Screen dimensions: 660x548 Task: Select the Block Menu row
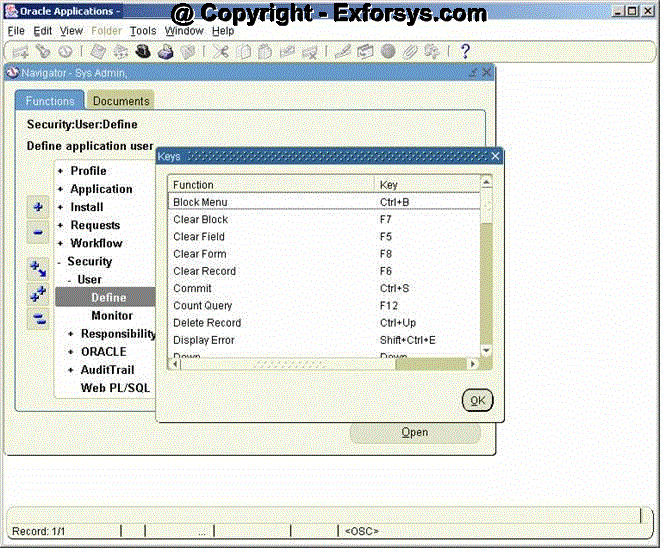pos(270,202)
